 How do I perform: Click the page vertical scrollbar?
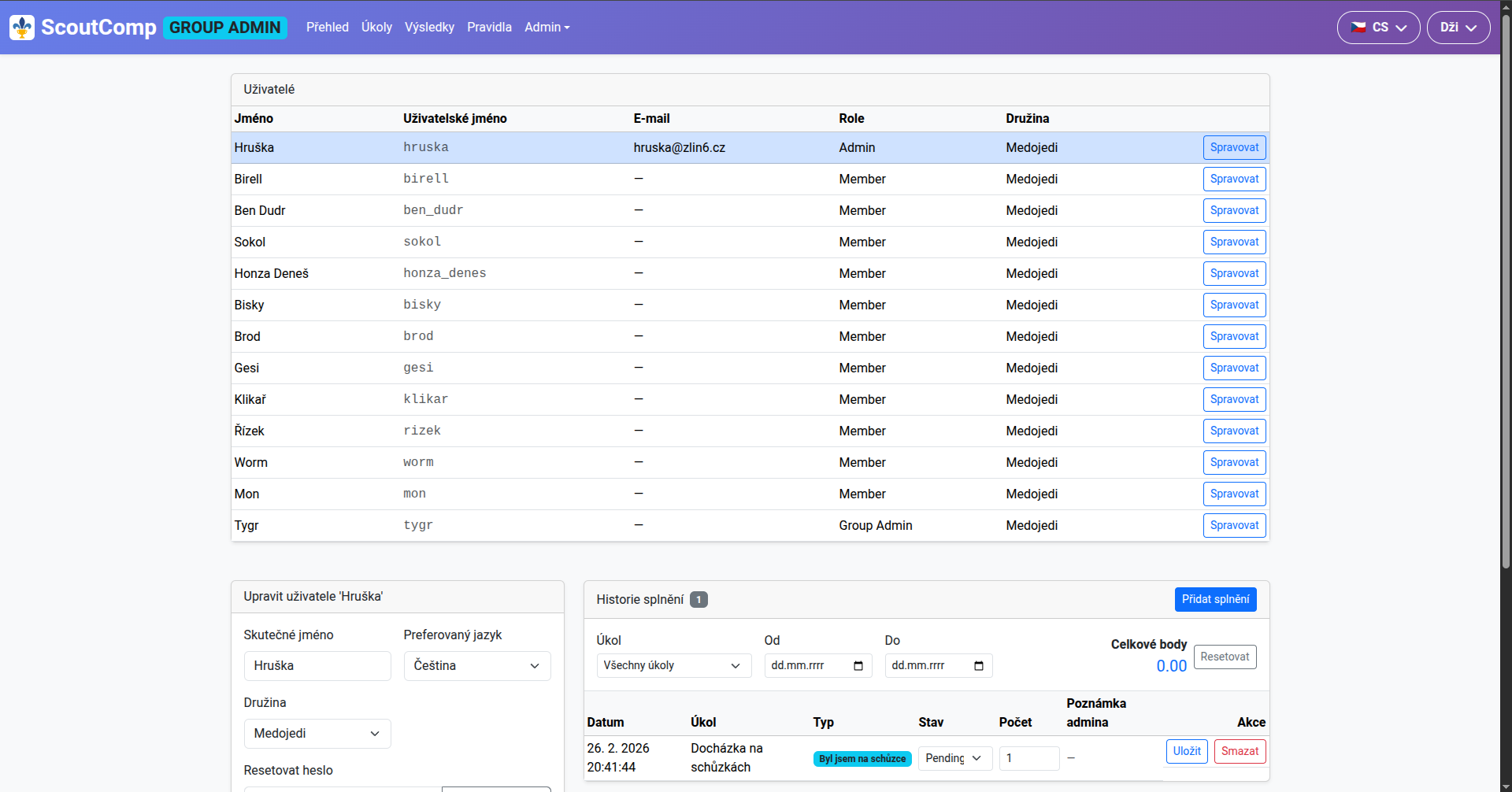pyautogui.click(x=1506, y=315)
